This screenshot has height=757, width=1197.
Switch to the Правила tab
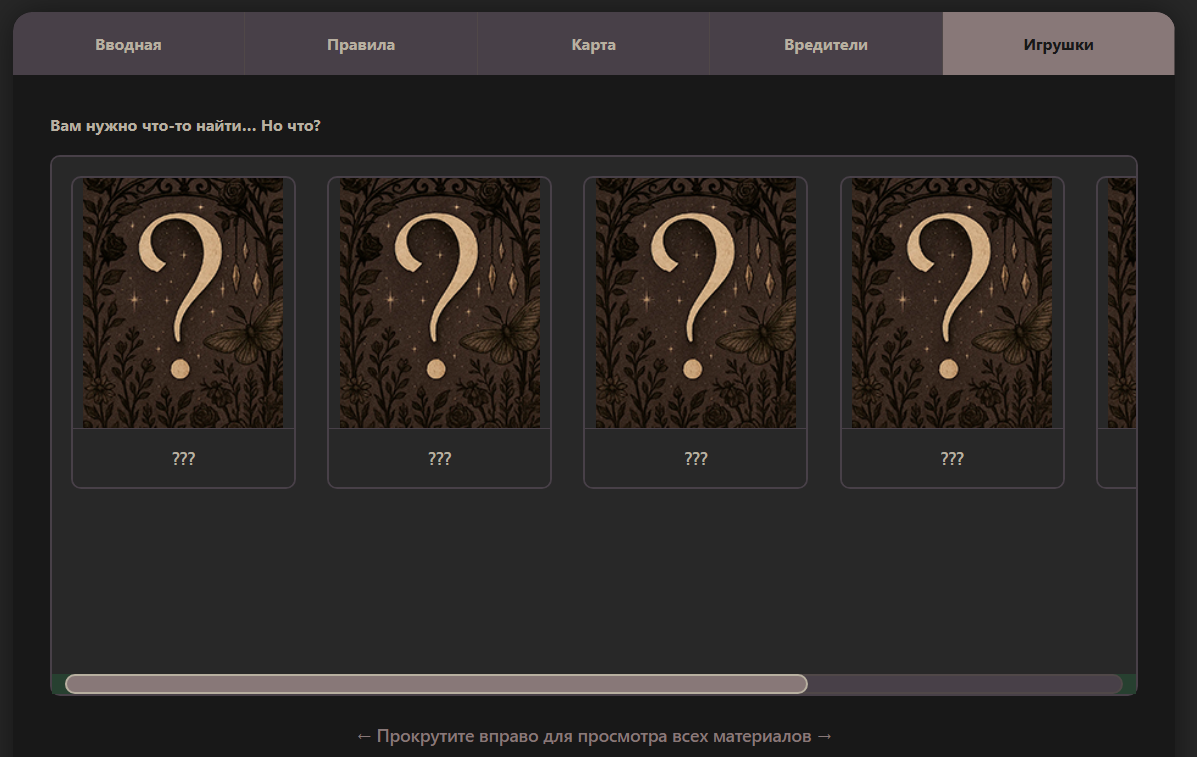(360, 45)
